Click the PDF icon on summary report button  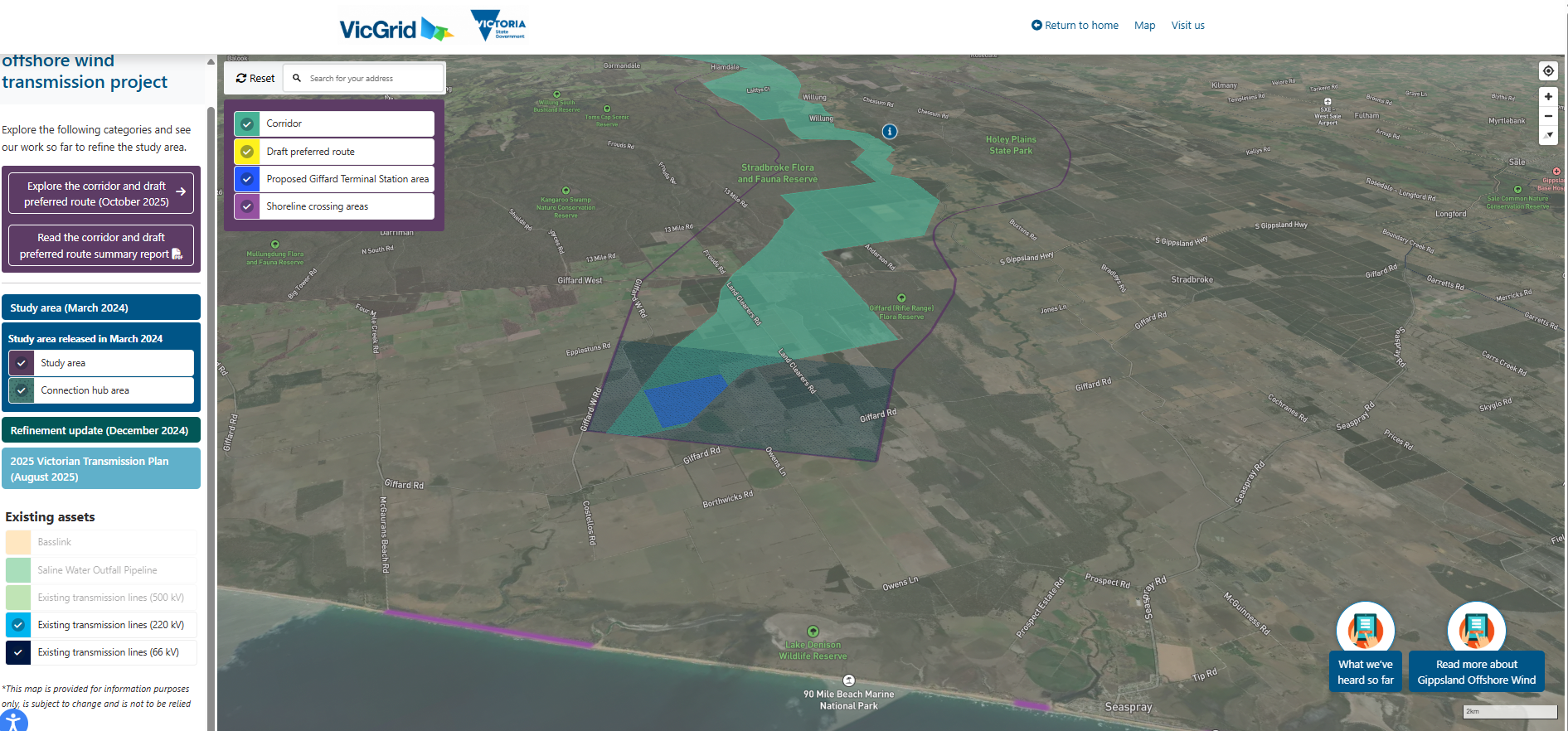[x=177, y=254]
